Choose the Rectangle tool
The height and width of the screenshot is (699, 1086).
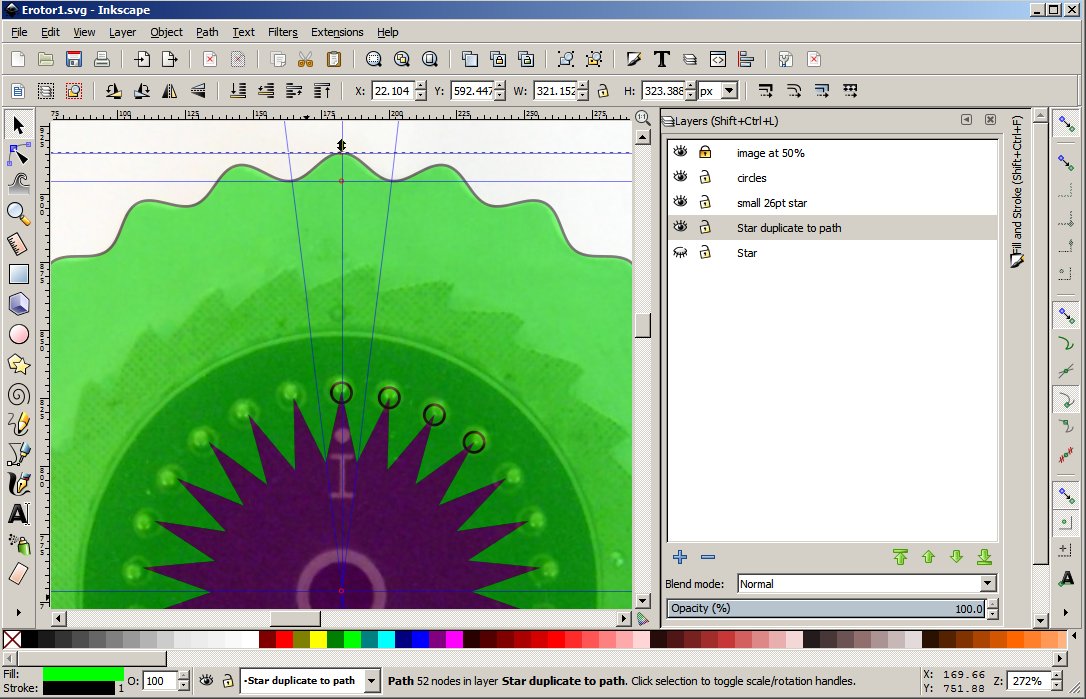(x=18, y=273)
